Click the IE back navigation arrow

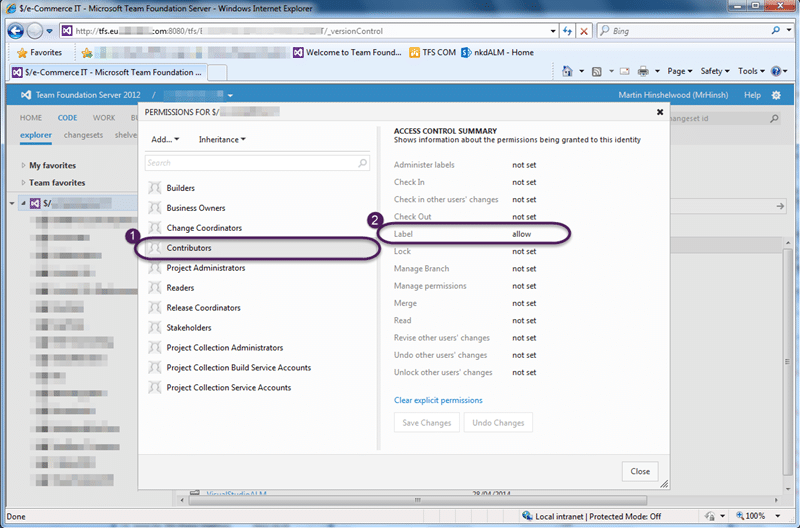pyautogui.click(x=16, y=31)
